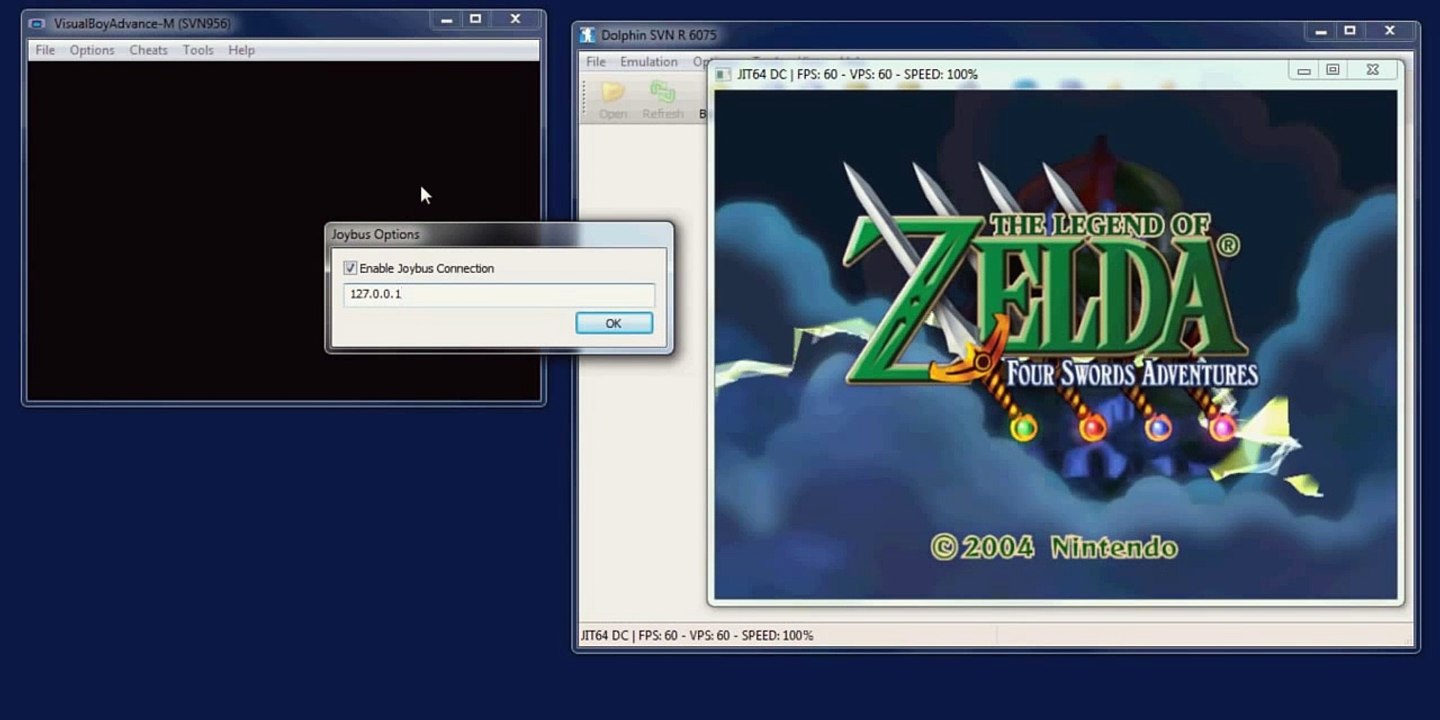Screen dimensions: 1440x720
Task: Maximize the Dolphin main window
Action: coord(1350,31)
